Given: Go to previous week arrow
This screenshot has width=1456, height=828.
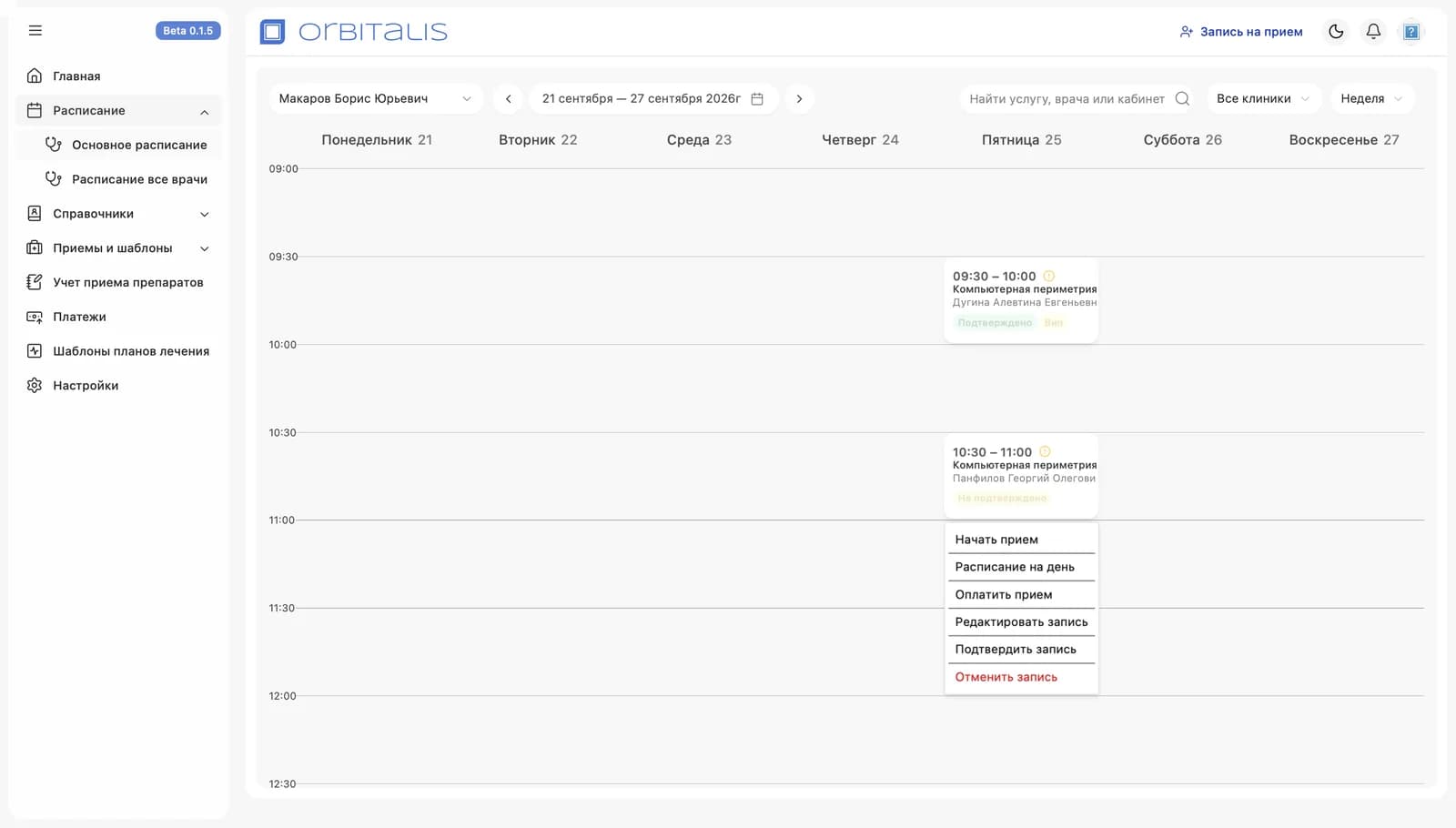Looking at the screenshot, I should [x=509, y=99].
